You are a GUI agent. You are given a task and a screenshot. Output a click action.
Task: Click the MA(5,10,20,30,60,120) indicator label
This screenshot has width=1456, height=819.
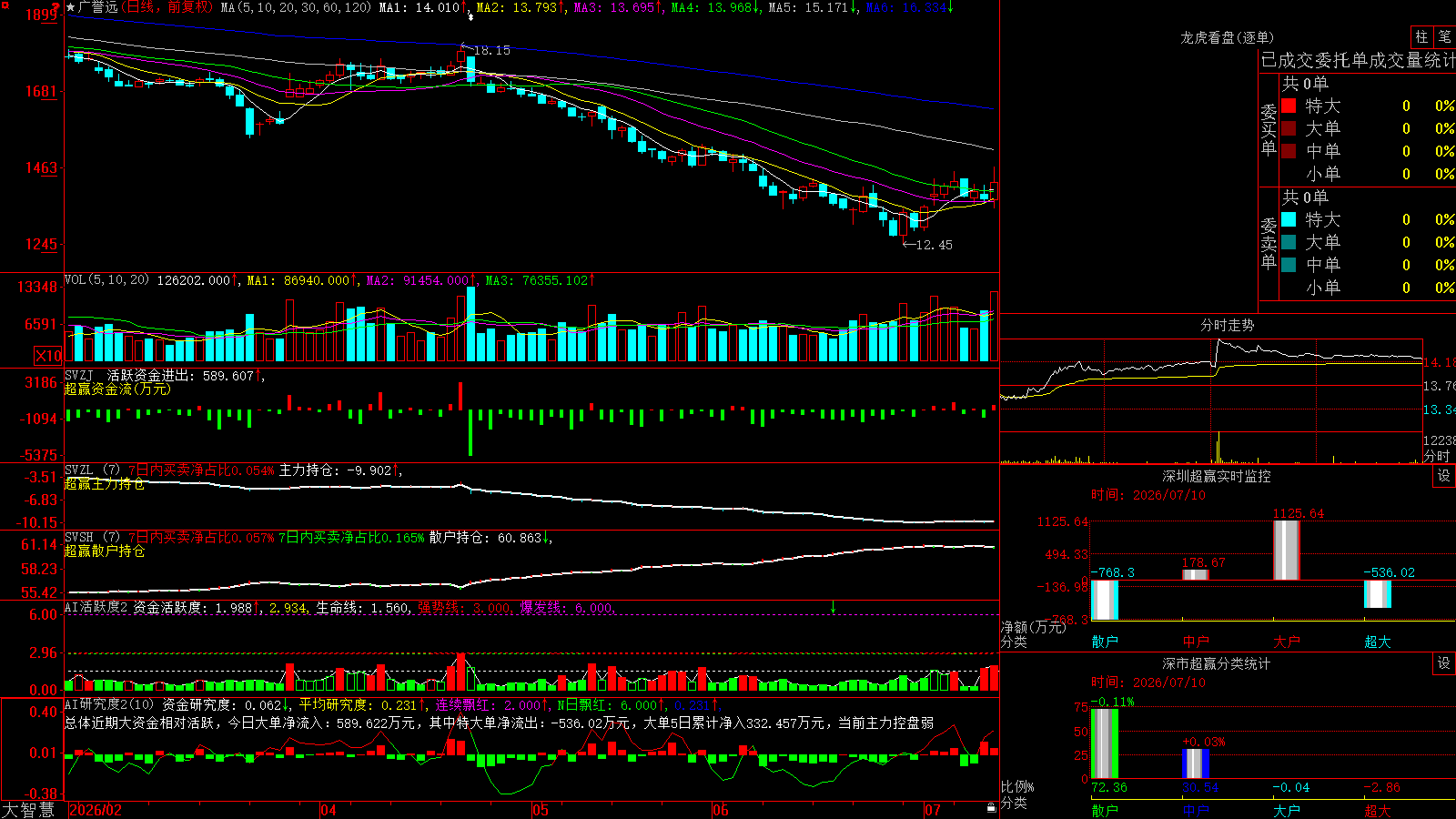[x=297, y=7]
